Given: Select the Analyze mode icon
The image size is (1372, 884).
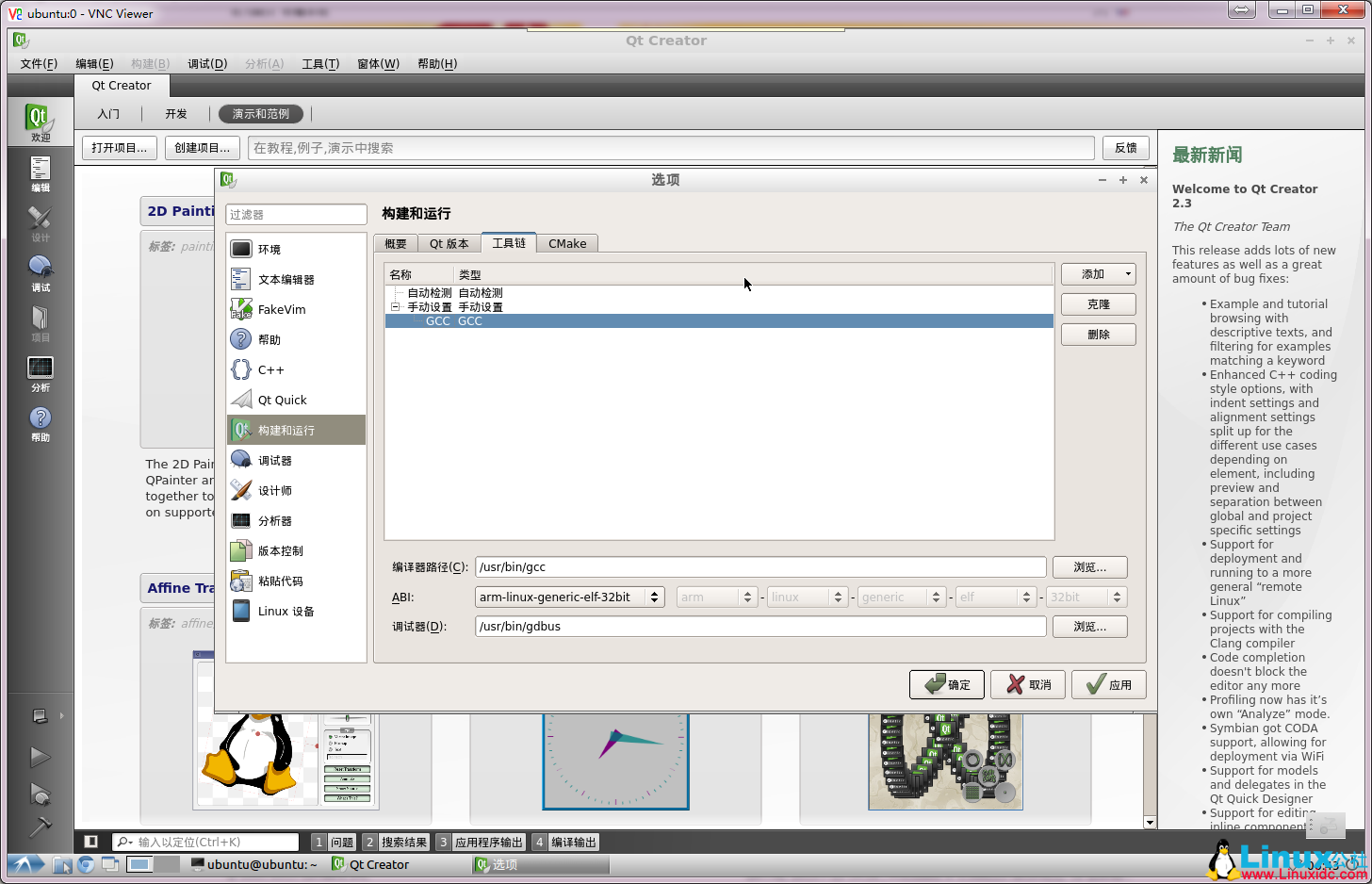Looking at the screenshot, I should click(x=40, y=373).
